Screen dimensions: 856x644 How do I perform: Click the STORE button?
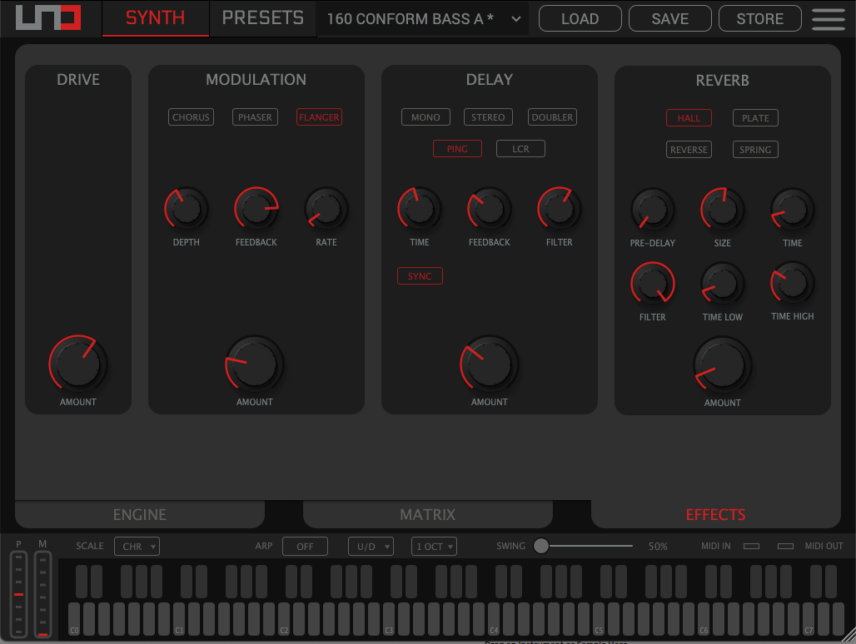[x=760, y=19]
